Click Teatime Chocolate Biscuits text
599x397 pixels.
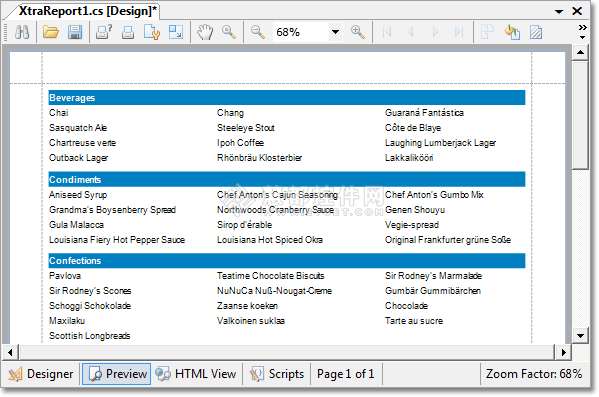point(271,276)
